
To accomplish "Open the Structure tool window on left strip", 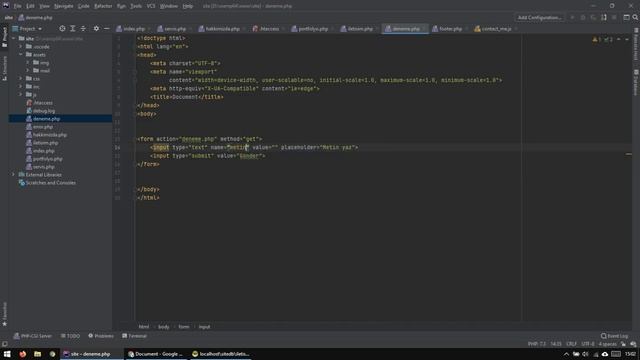I will pos(4,68).
